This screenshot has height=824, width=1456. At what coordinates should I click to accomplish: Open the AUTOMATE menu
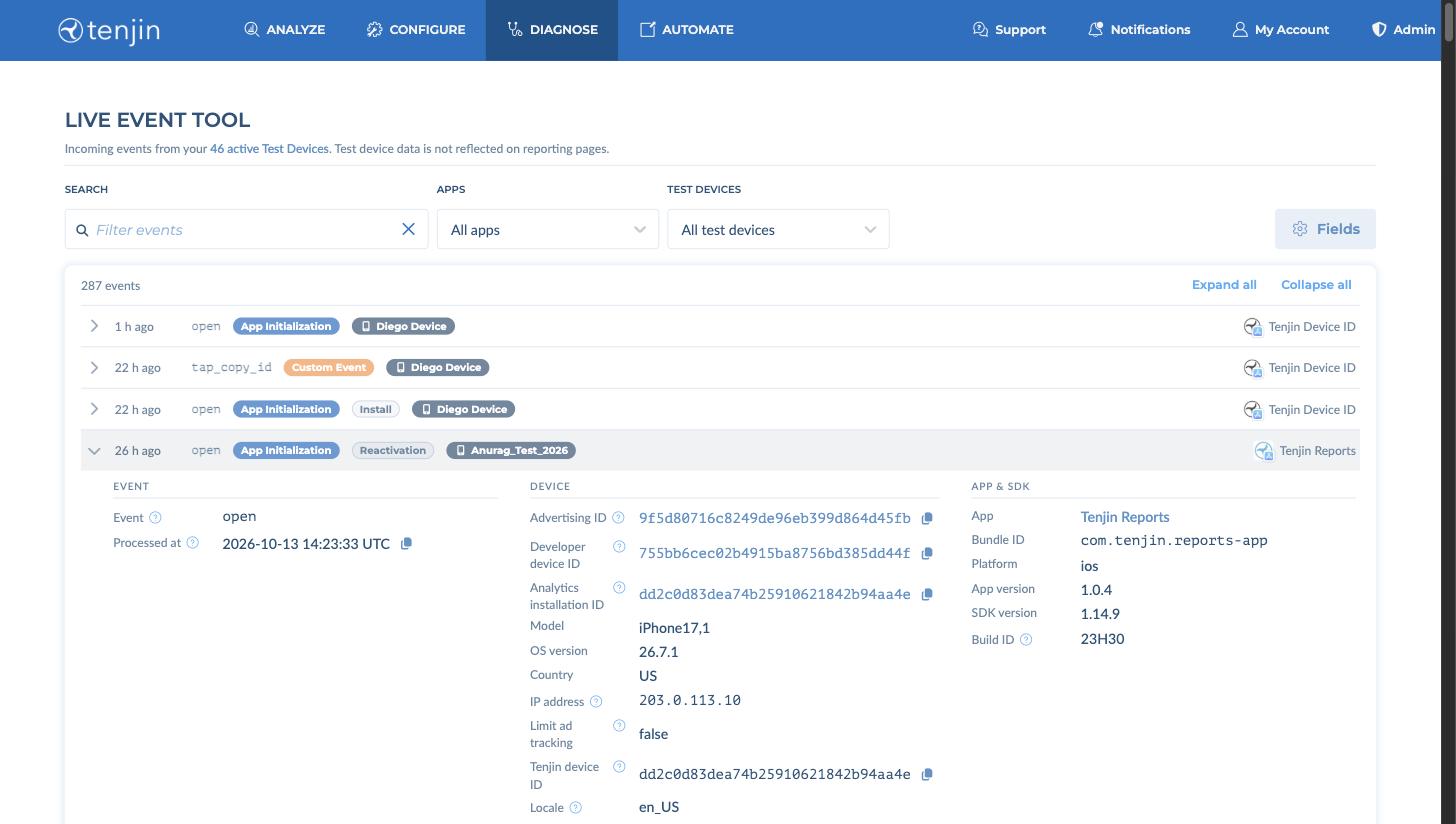[x=687, y=30]
